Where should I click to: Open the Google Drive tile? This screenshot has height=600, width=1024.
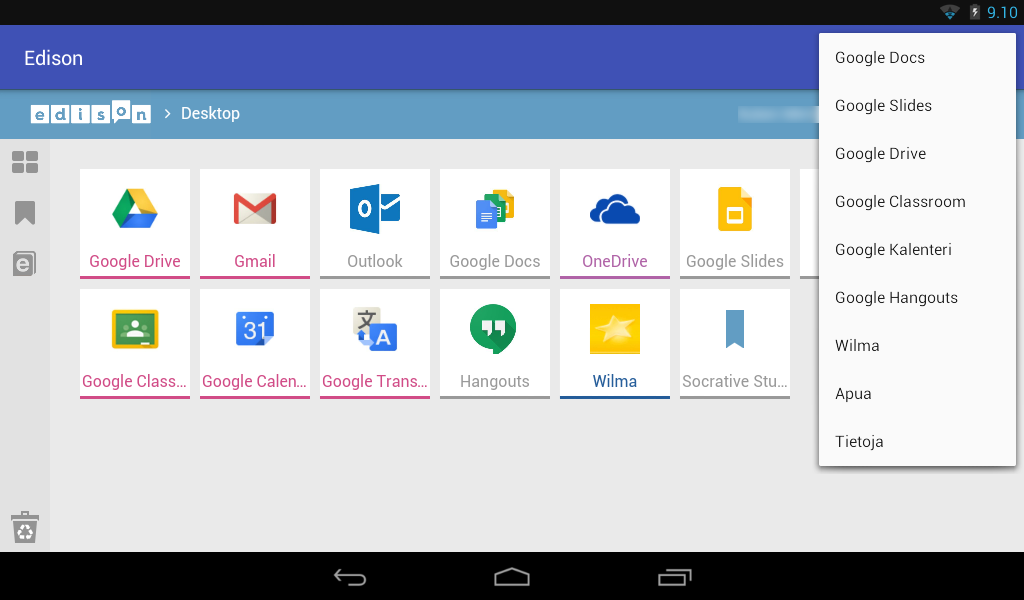[x=135, y=223]
